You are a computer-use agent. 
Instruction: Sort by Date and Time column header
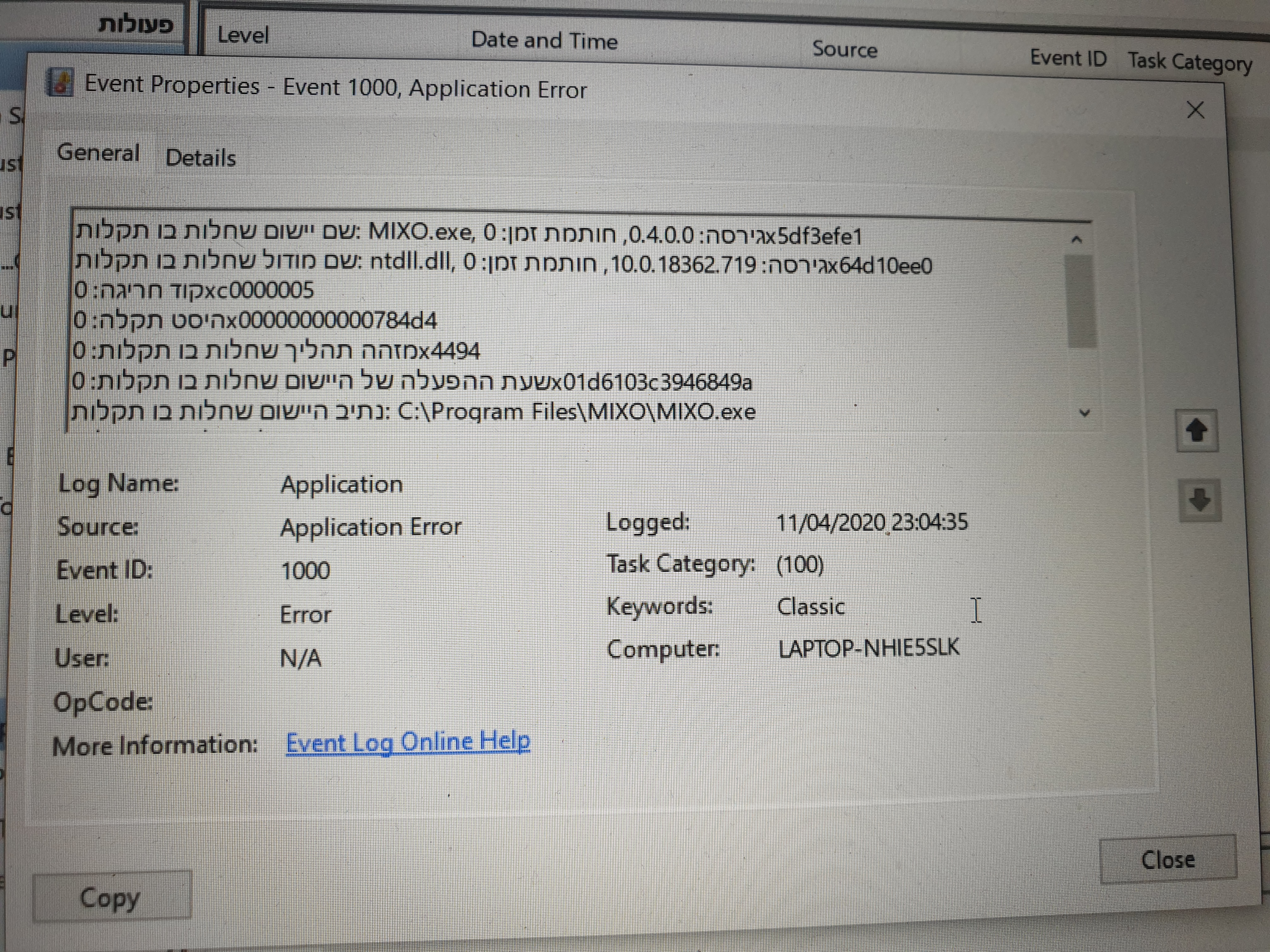(544, 41)
